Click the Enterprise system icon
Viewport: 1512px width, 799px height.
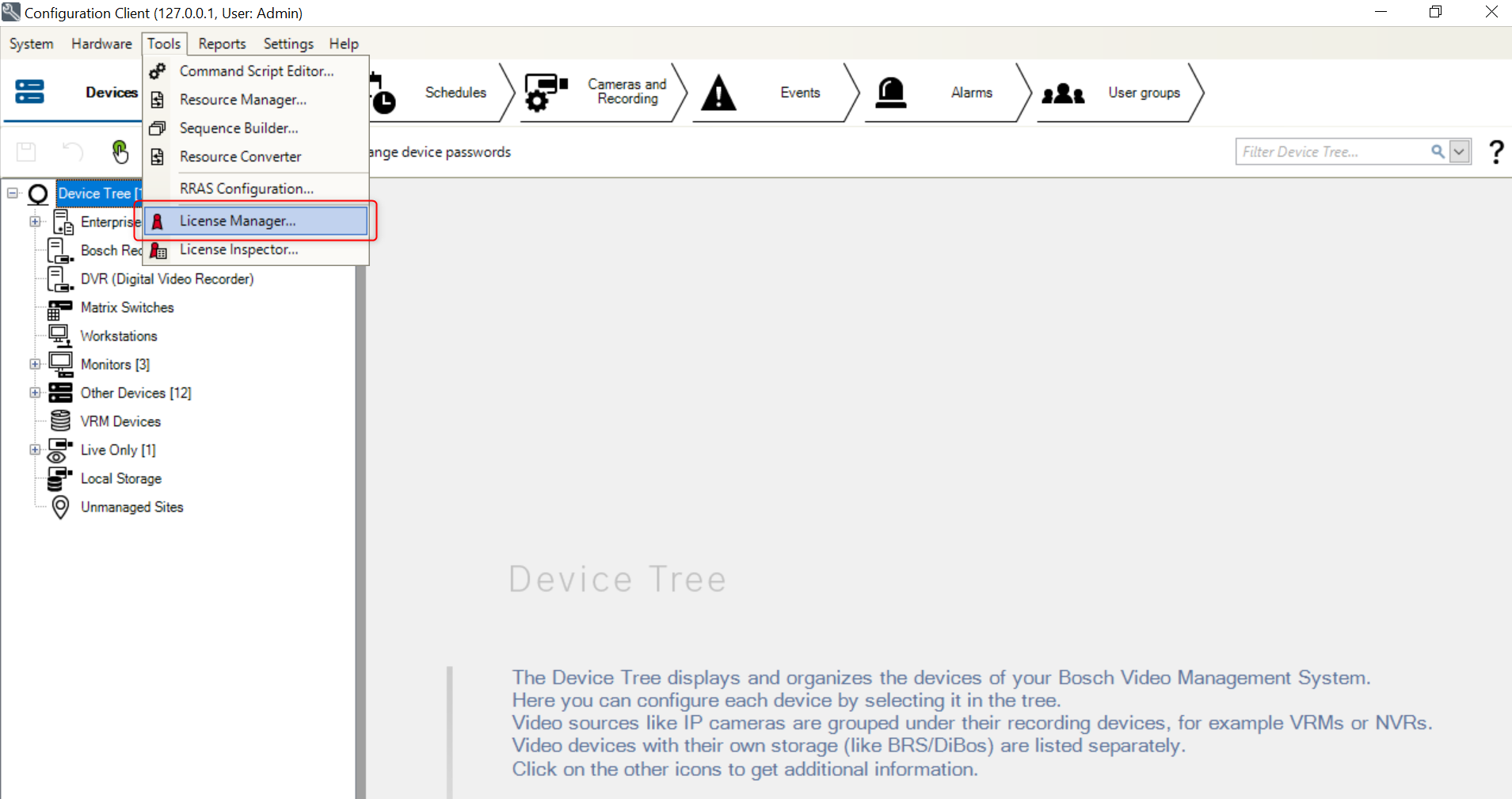[63, 222]
